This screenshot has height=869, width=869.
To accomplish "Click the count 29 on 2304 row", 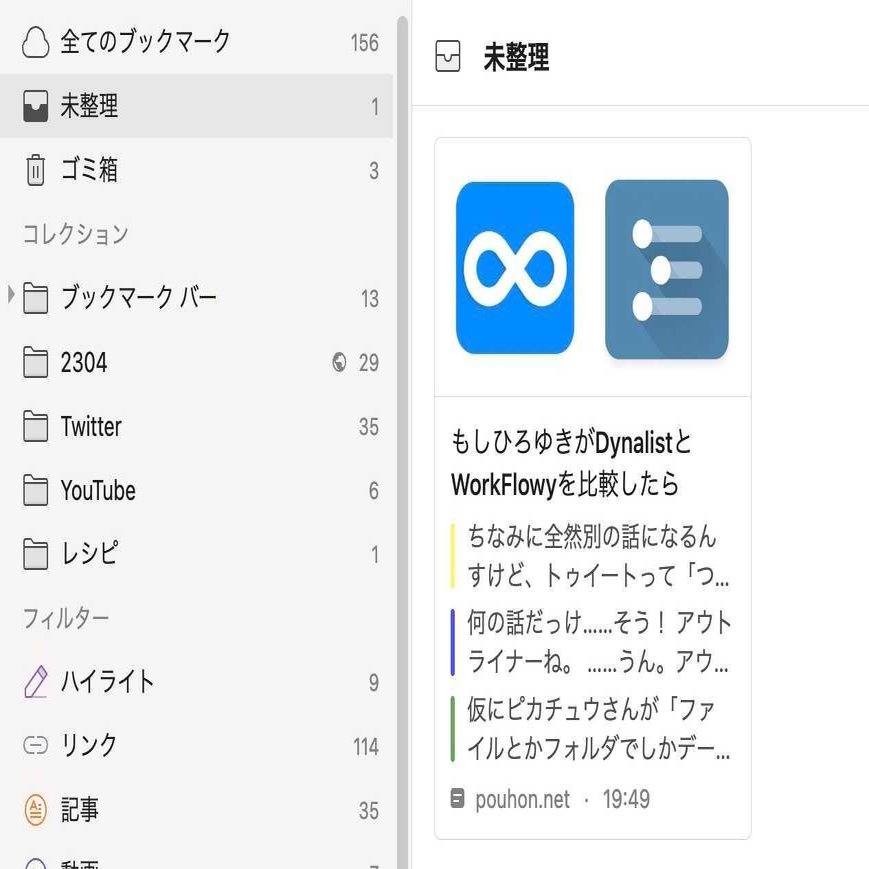I will [x=369, y=362].
